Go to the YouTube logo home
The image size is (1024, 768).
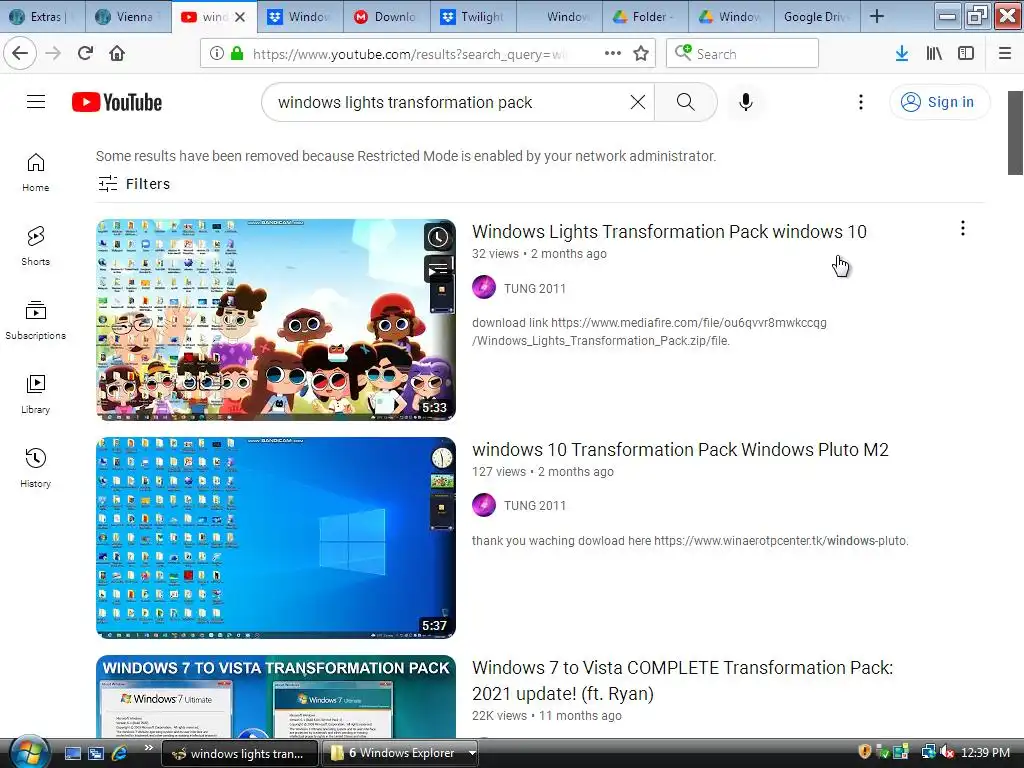pyautogui.click(x=117, y=103)
